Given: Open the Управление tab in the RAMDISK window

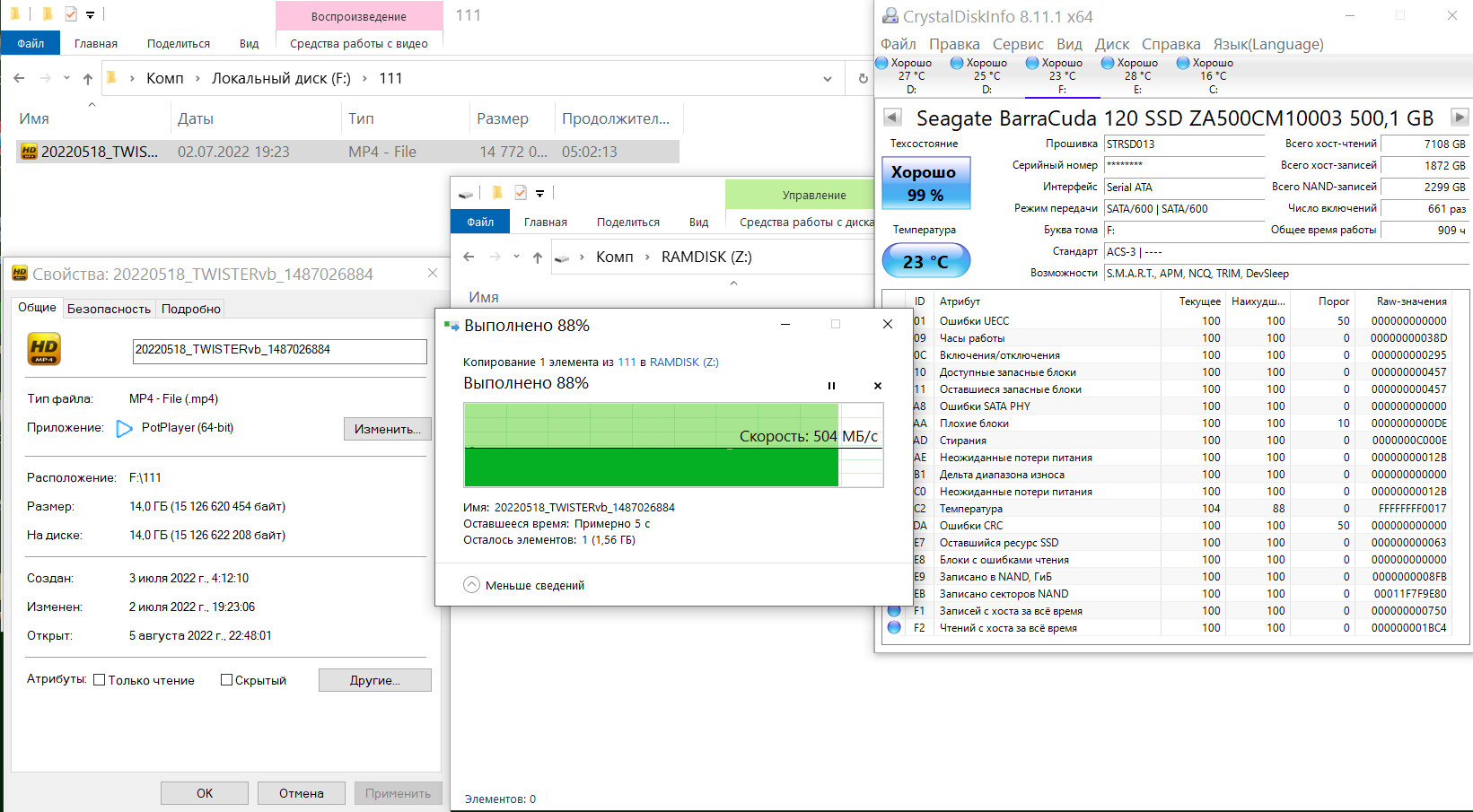Looking at the screenshot, I should coord(814,195).
